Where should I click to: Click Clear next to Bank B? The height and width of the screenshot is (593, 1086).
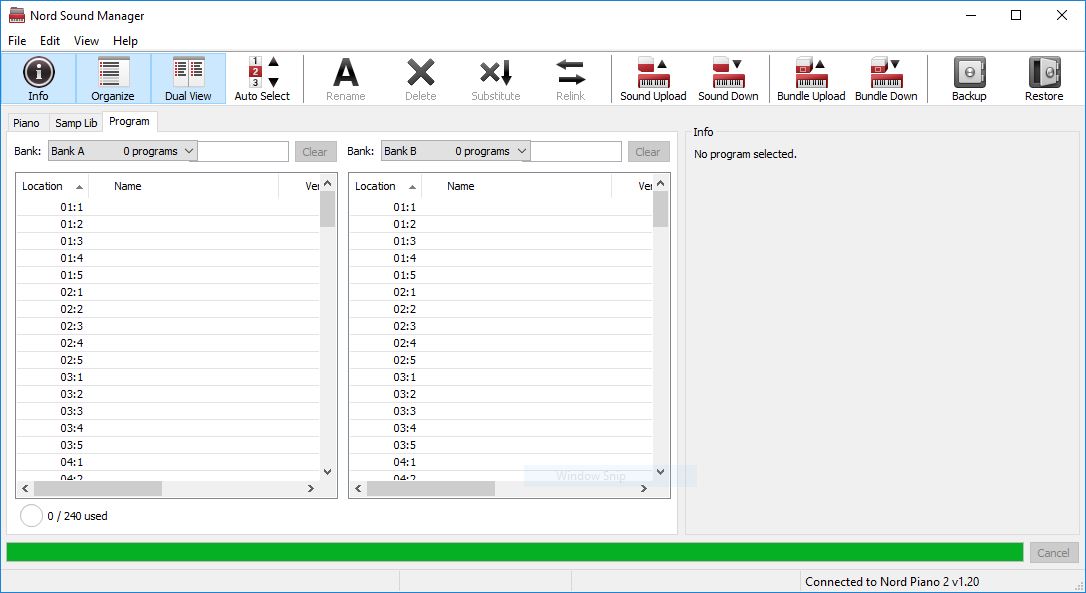(x=648, y=151)
